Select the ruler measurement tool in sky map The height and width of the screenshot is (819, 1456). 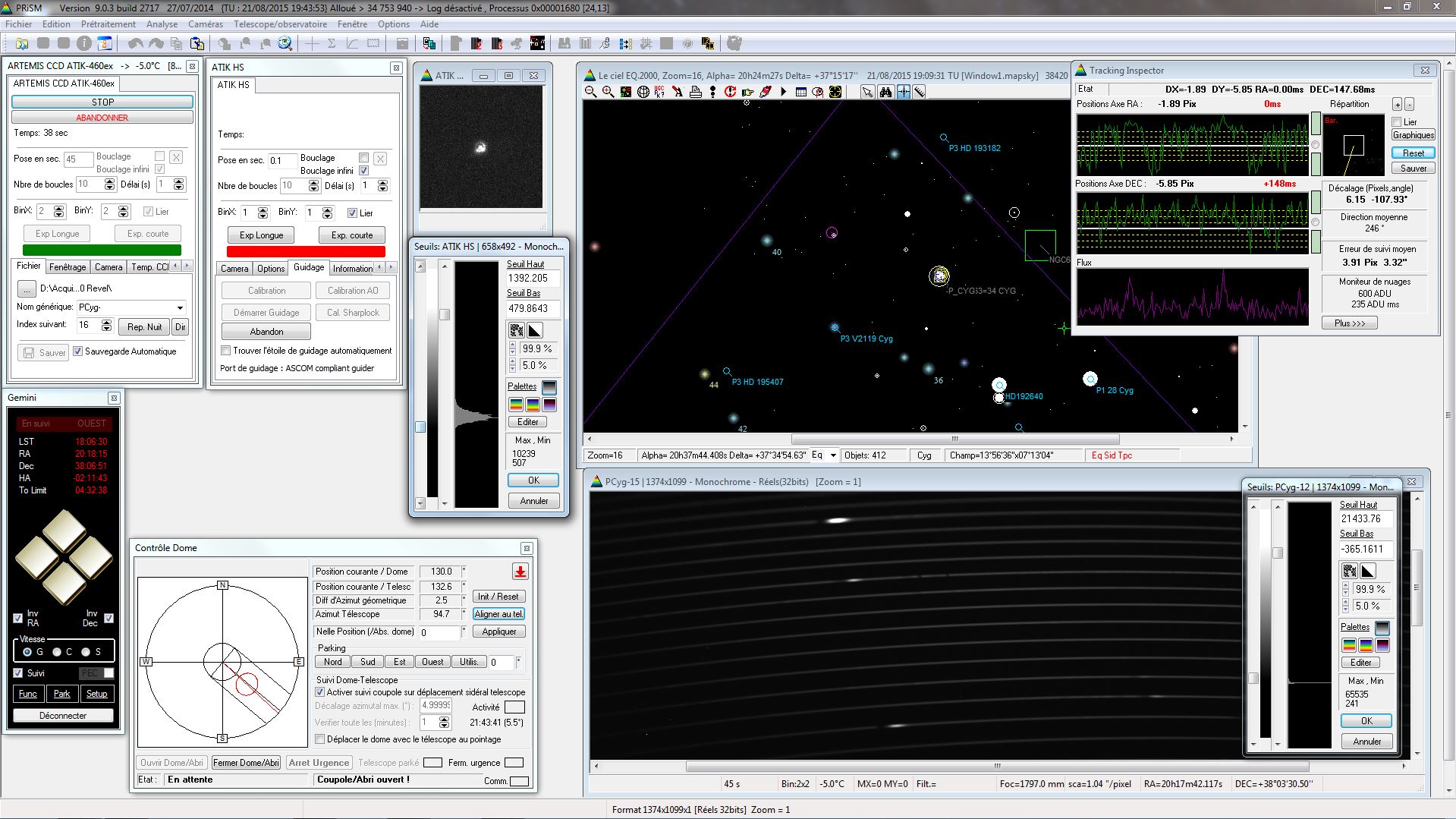coord(920,92)
